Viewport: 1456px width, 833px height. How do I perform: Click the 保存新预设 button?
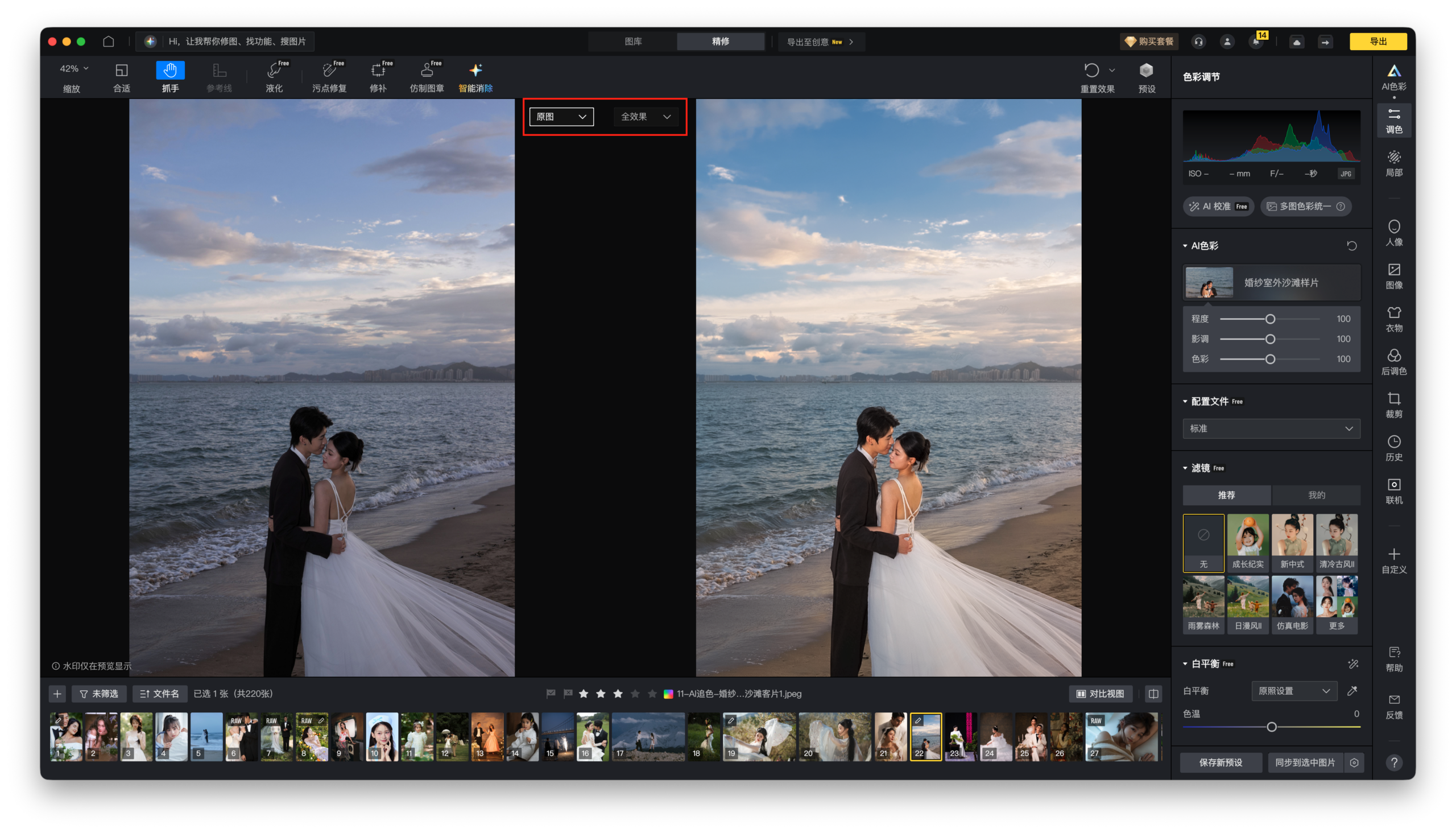[x=1221, y=762]
